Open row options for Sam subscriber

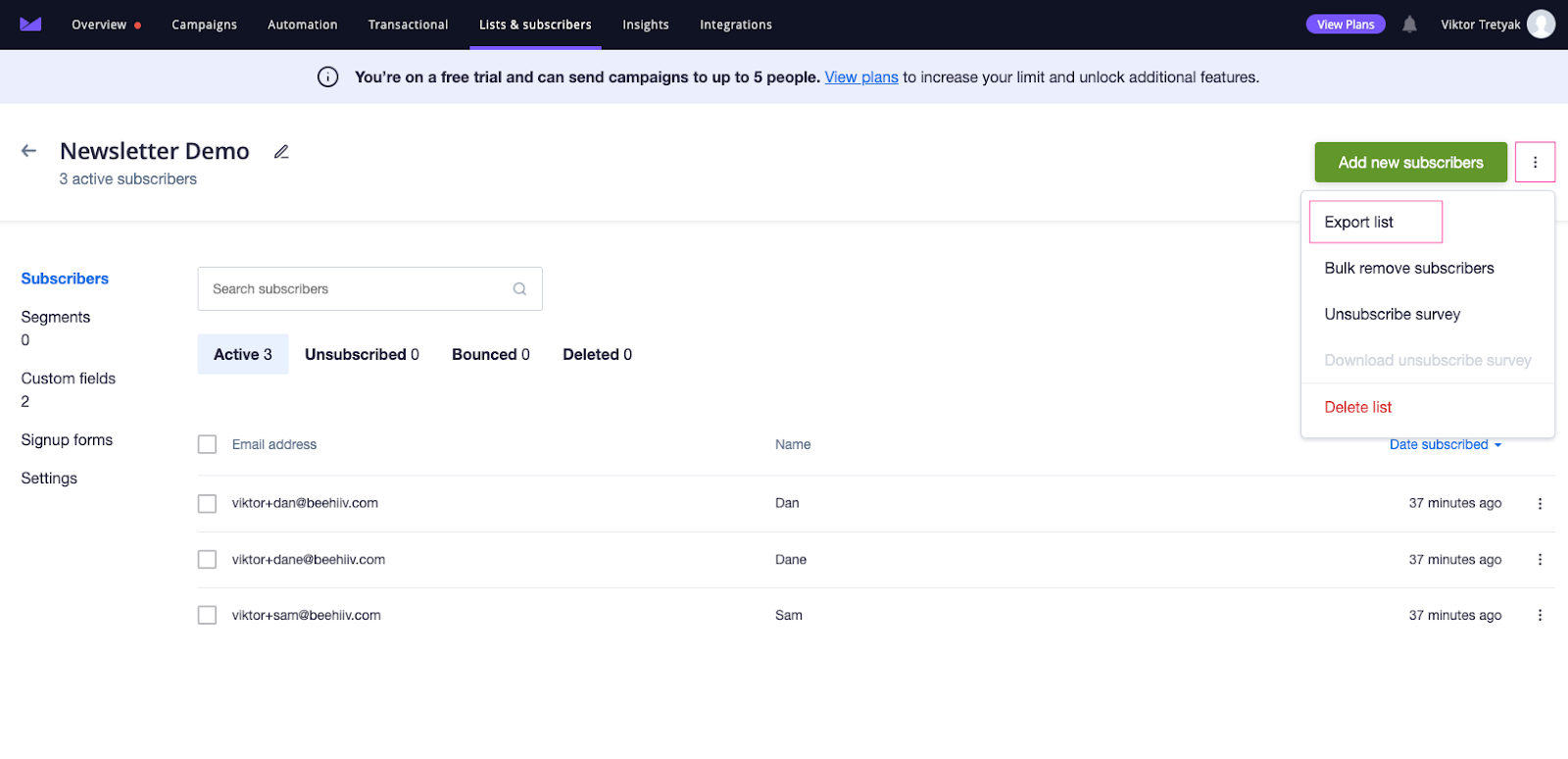[x=1540, y=616]
